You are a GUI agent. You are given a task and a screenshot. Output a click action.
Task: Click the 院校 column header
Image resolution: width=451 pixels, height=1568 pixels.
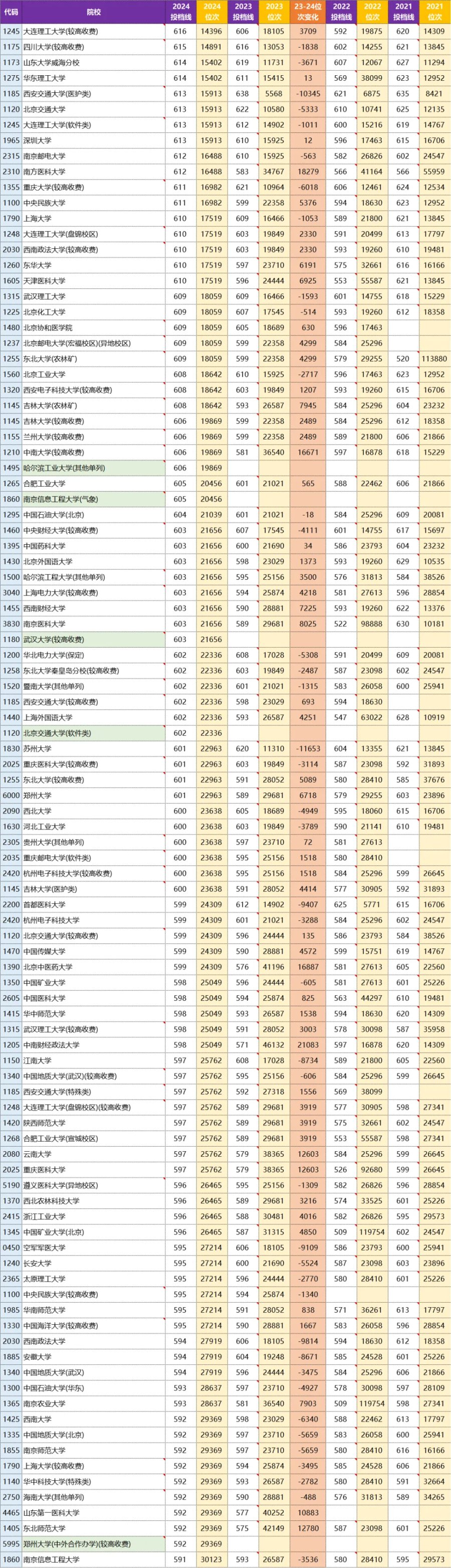94,12
